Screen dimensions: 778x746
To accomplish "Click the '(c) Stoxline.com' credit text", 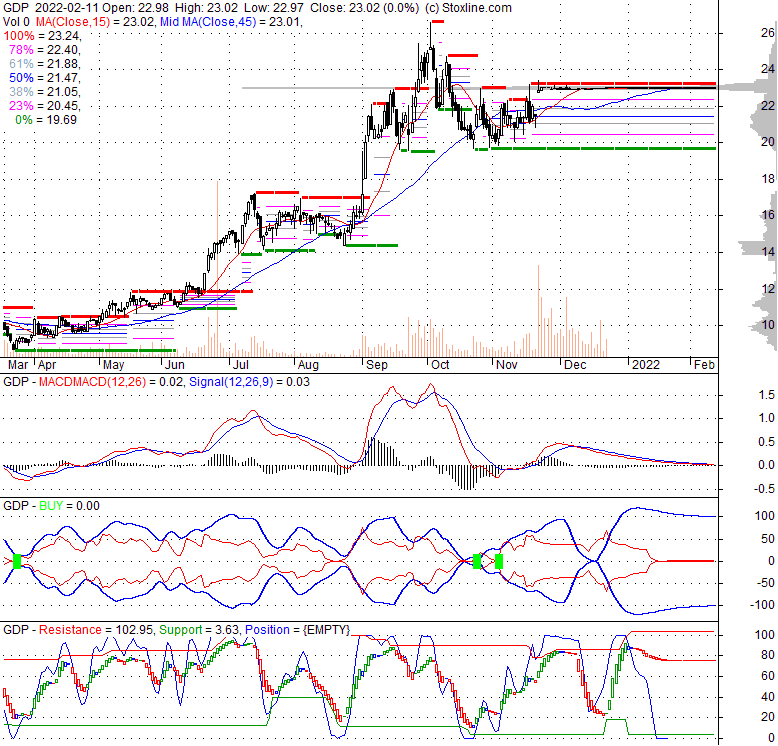I will pos(468,8).
